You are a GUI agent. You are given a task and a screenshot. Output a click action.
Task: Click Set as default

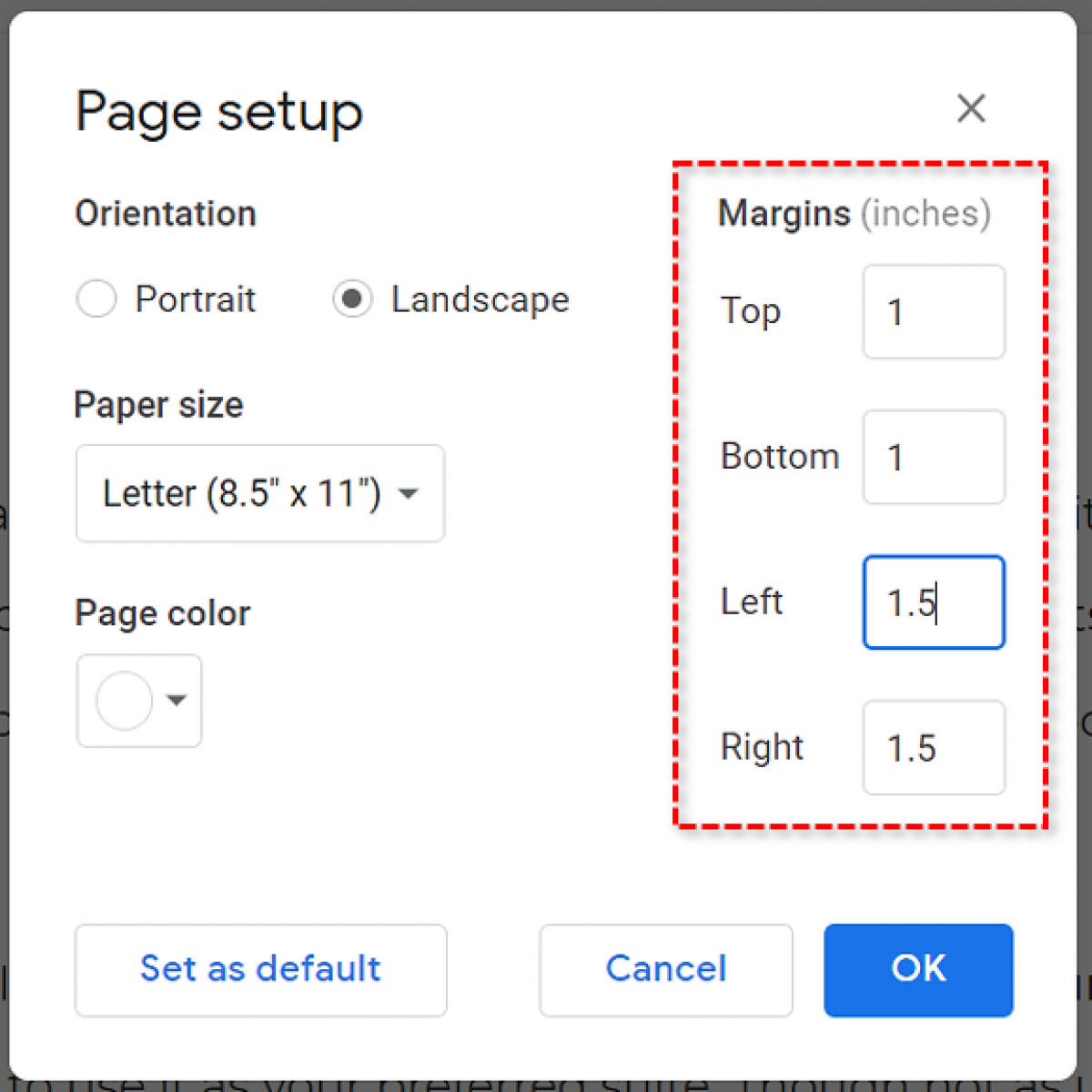(260, 969)
